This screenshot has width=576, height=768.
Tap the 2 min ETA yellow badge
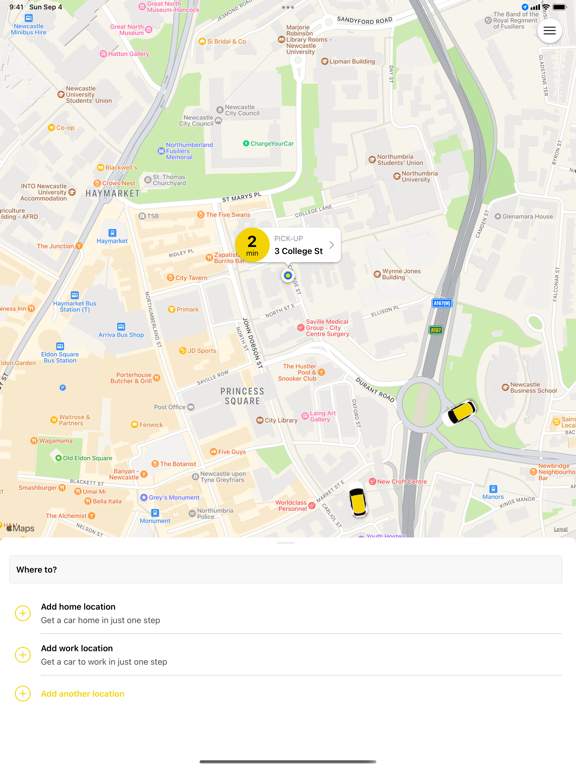point(252,245)
